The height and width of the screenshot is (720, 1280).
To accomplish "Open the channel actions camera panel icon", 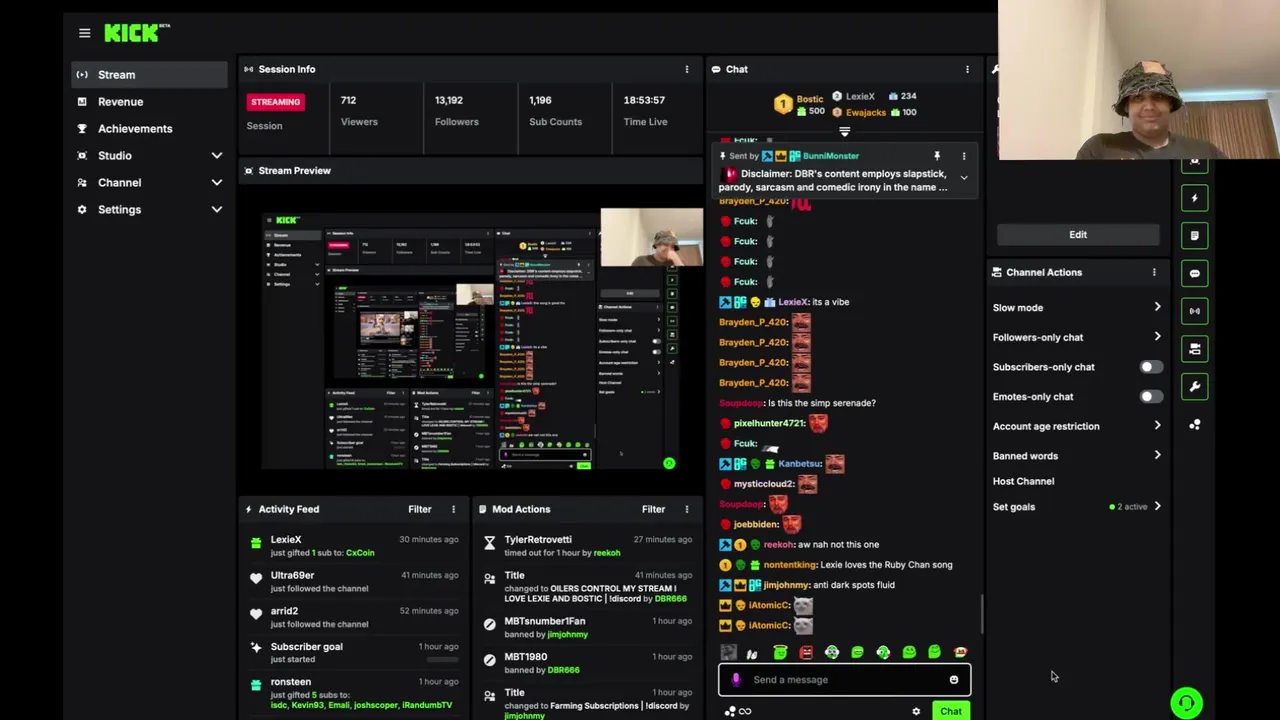I will click(x=1194, y=349).
